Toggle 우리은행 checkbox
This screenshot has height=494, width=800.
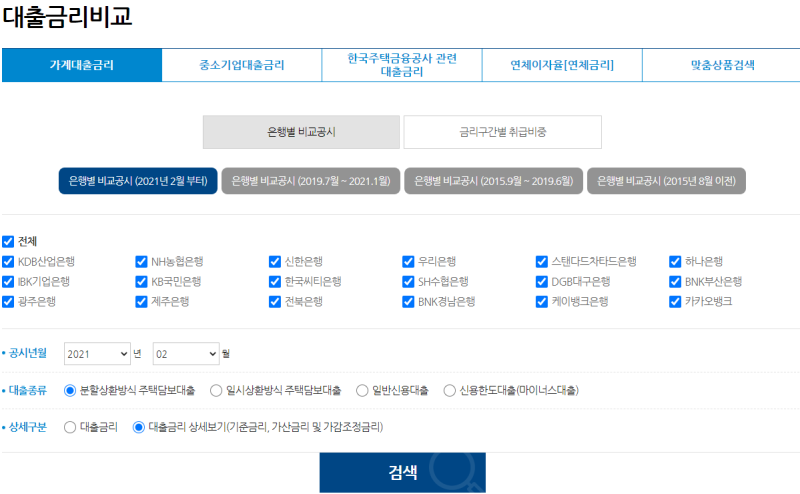pyautogui.click(x=408, y=262)
